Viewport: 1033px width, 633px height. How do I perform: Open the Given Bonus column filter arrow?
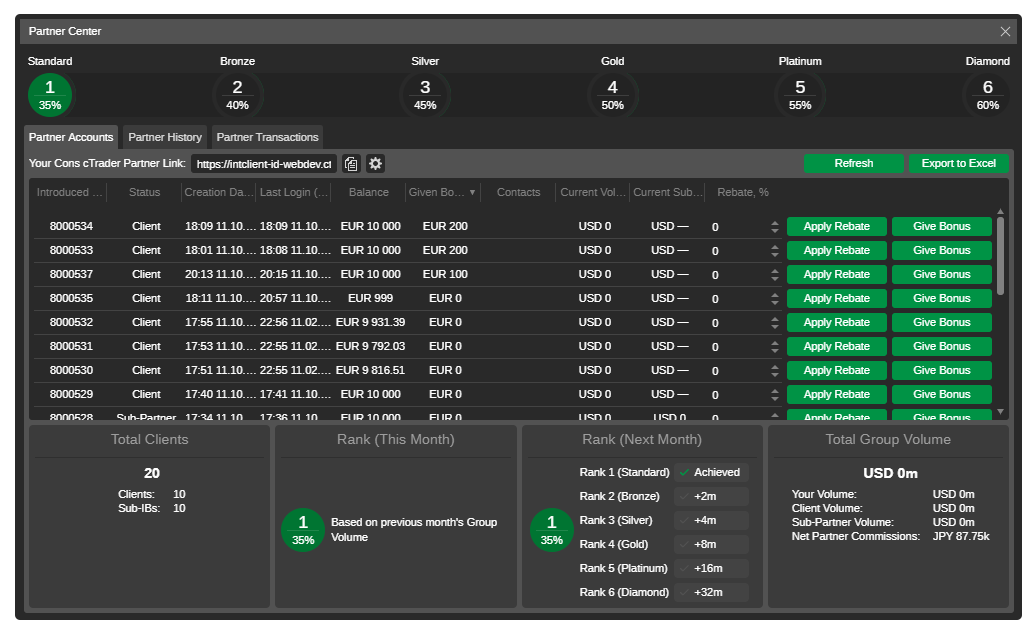[x=472, y=192]
